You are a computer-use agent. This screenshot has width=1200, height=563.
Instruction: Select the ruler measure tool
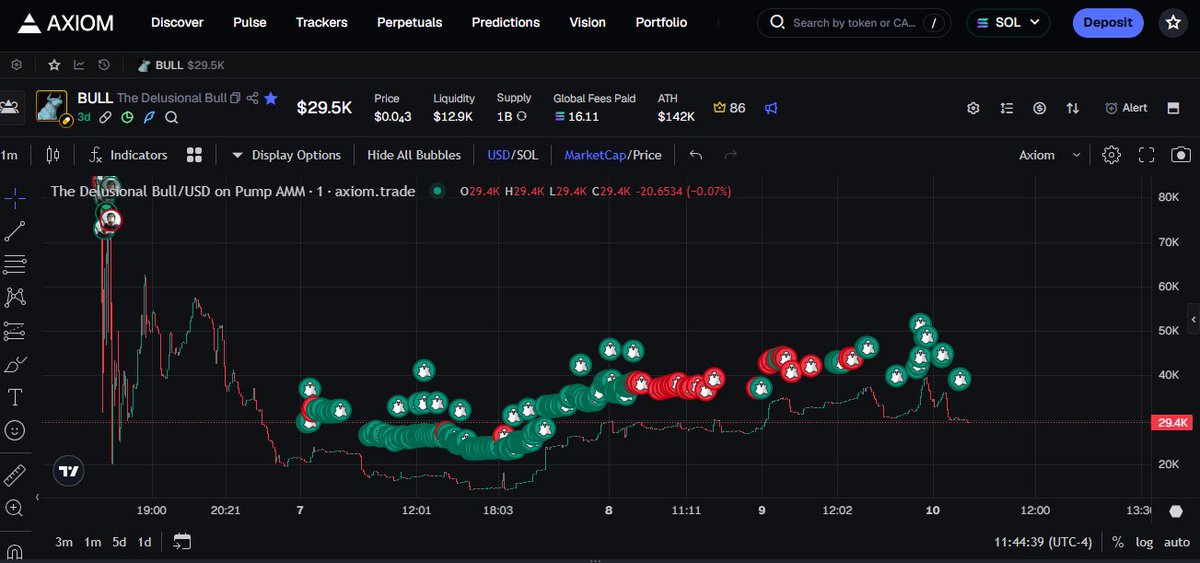[x=15, y=474]
